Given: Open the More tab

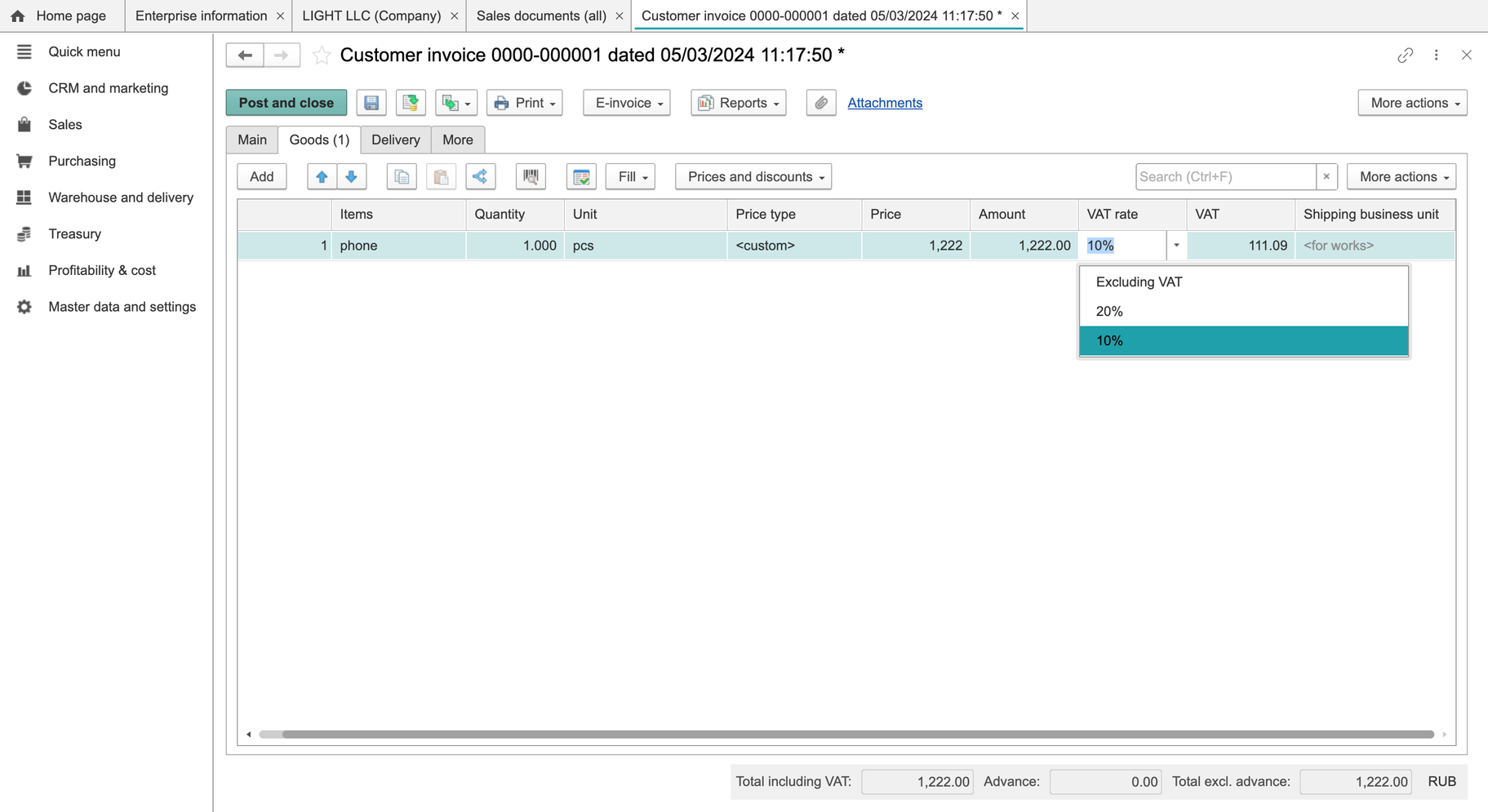Looking at the screenshot, I should click(x=458, y=140).
